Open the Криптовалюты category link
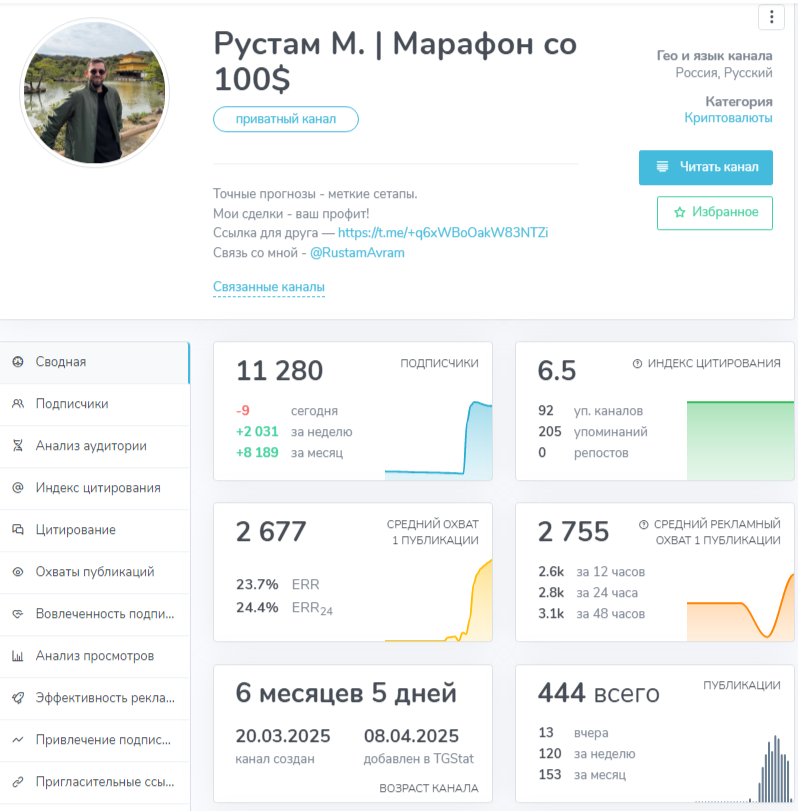798x811 pixels. click(728, 118)
